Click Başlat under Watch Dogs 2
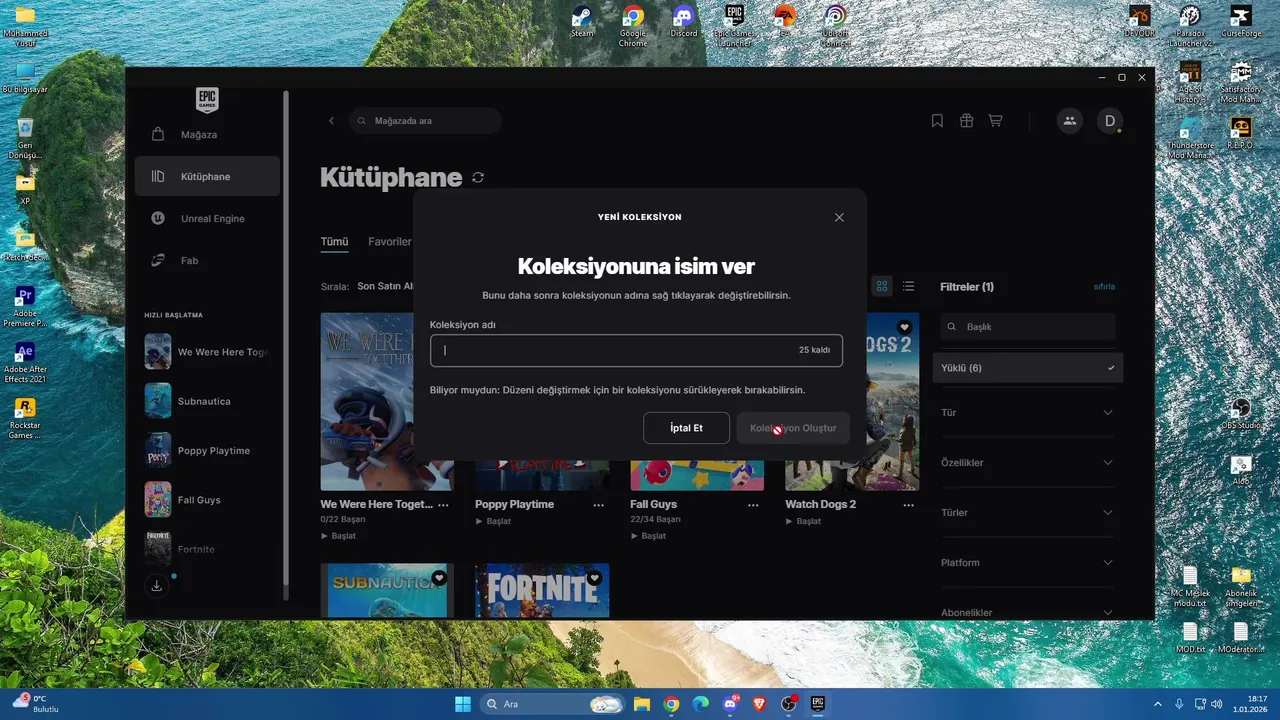1280x720 pixels. click(x=803, y=521)
